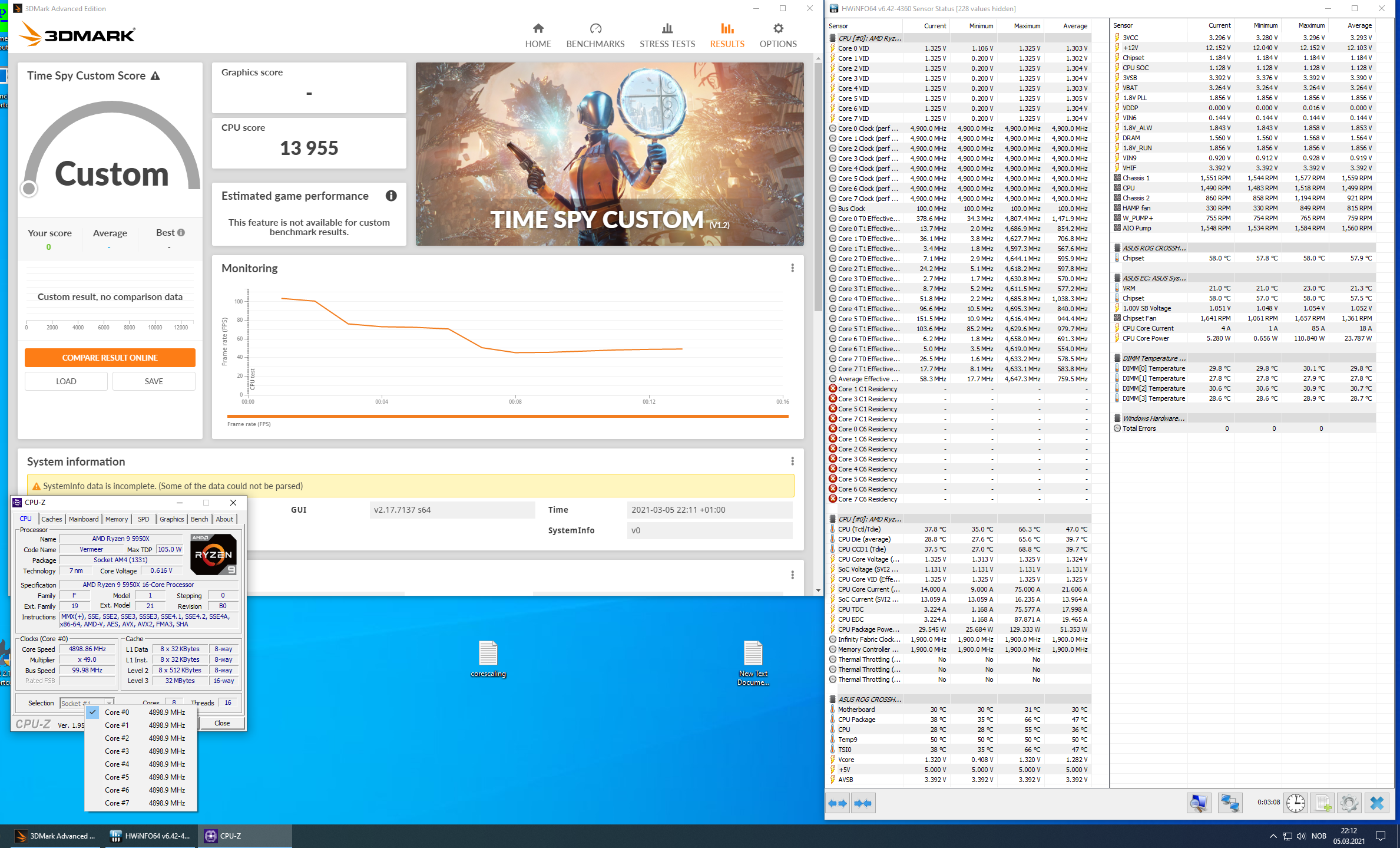The width and height of the screenshot is (1400, 848).
Task: Open the HOME section in 3DMark
Action: click(538, 35)
